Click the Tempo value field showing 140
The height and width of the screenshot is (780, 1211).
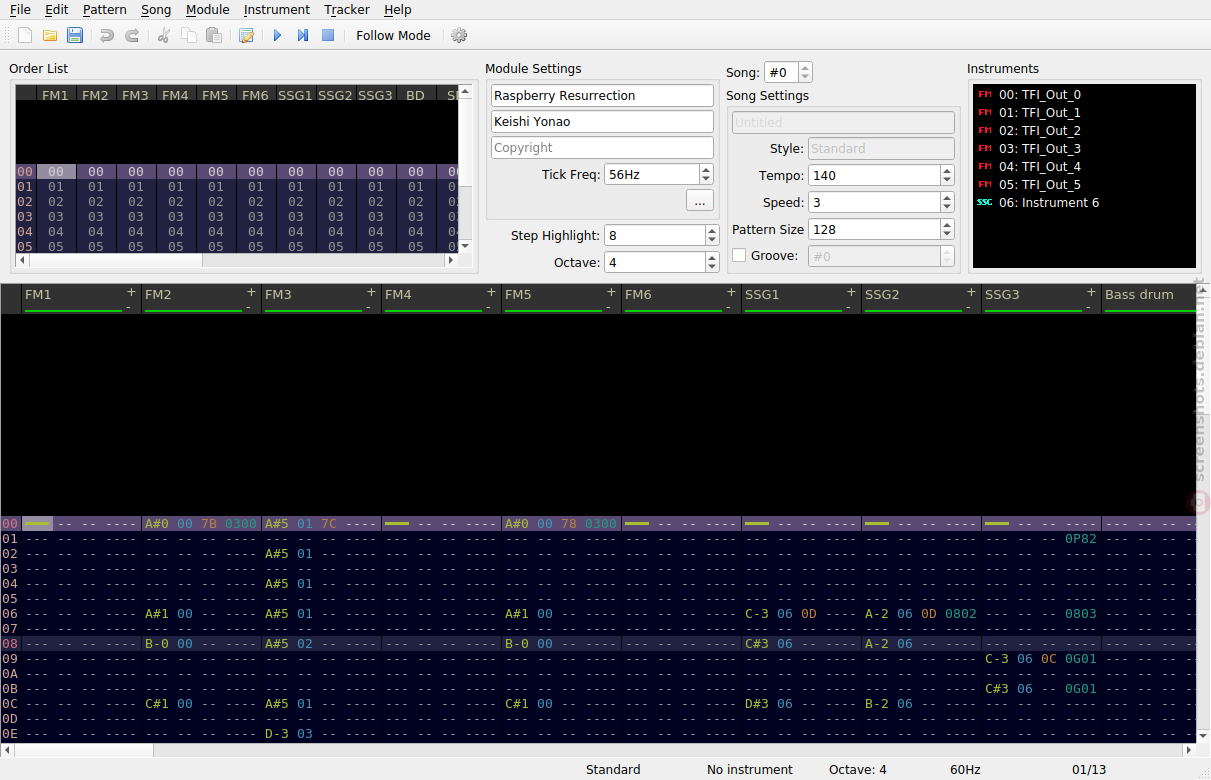click(874, 176)
